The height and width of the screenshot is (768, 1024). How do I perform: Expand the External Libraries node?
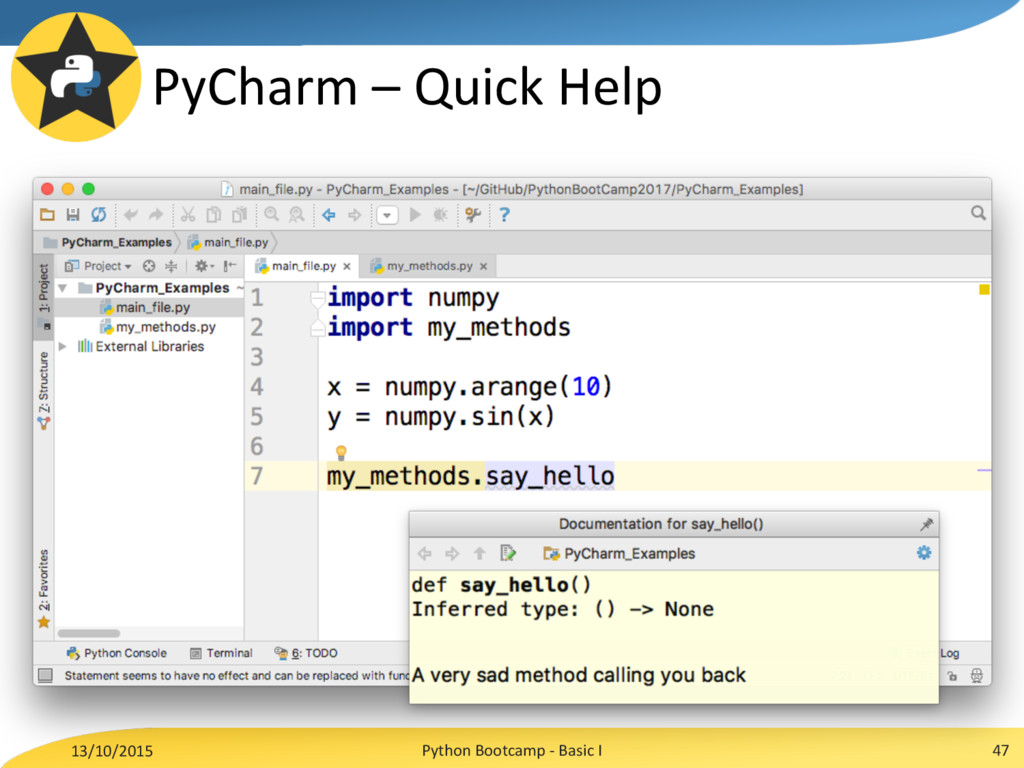(63, 346)
